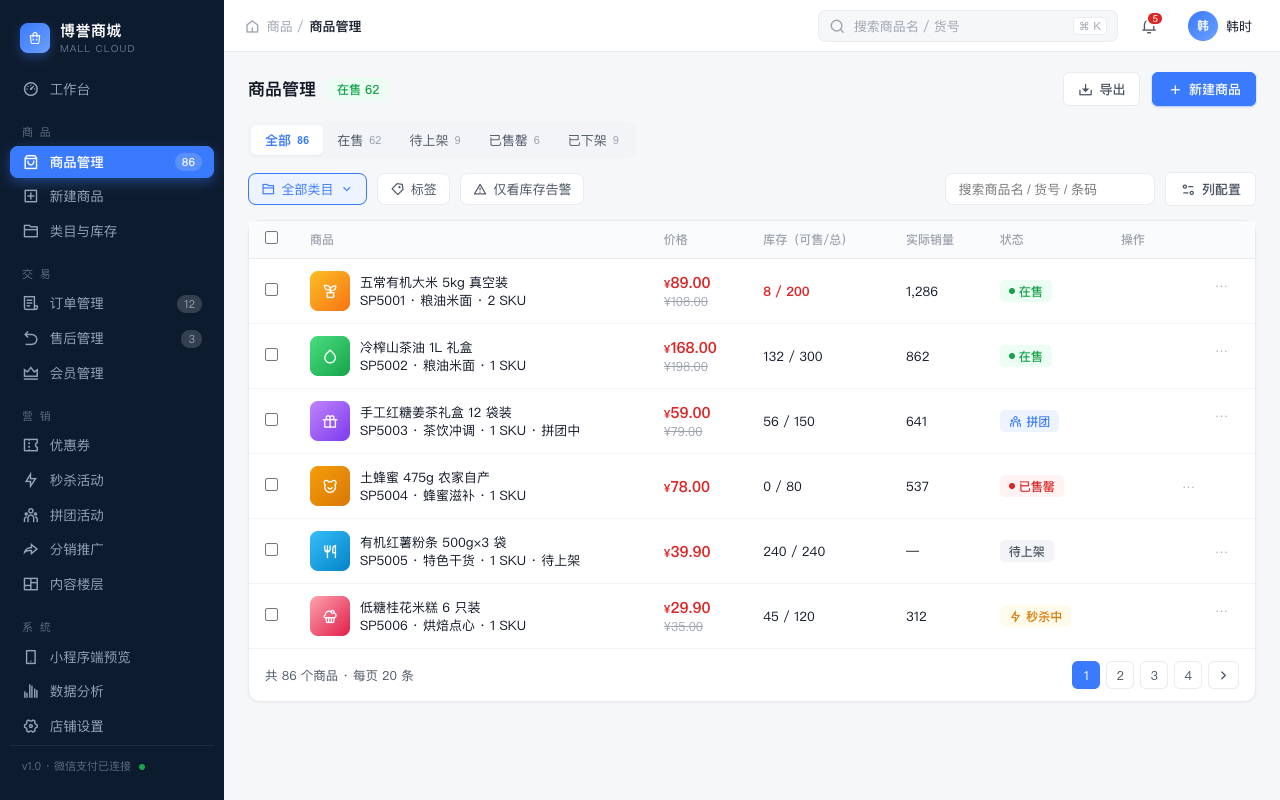Open the notification bell
Viewport: 1280px width, 800px height.
1149,26
